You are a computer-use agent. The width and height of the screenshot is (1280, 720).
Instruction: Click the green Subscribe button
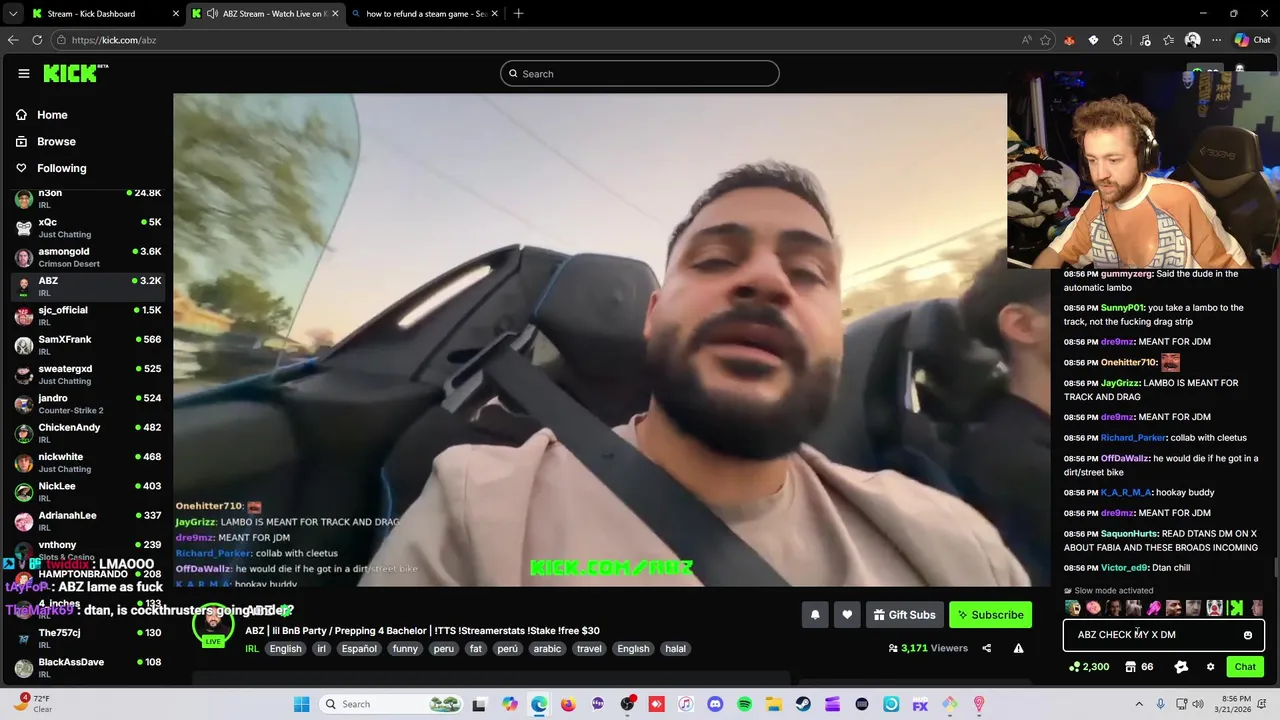990,615
